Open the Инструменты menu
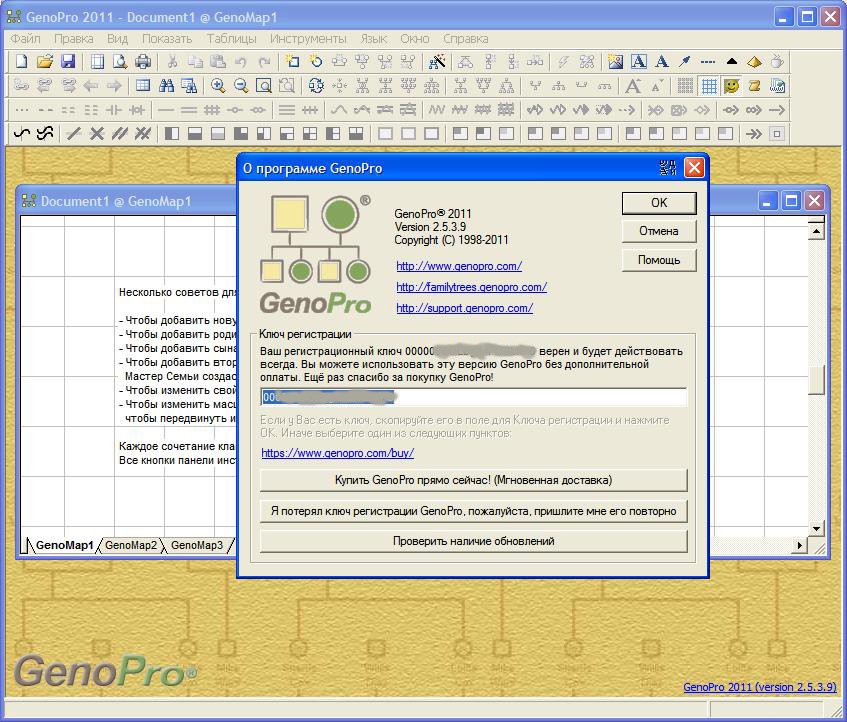Image resolution: width=847 pixels, height=722 pixels. (x=308, y=39)
